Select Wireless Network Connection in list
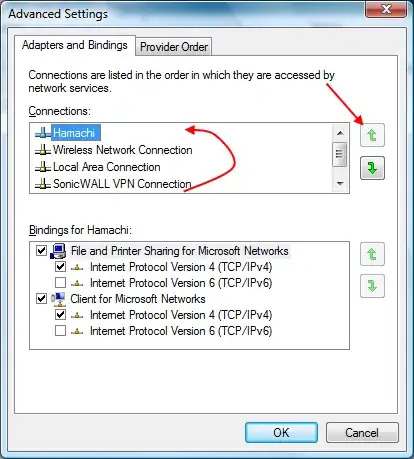 [114, 150]
